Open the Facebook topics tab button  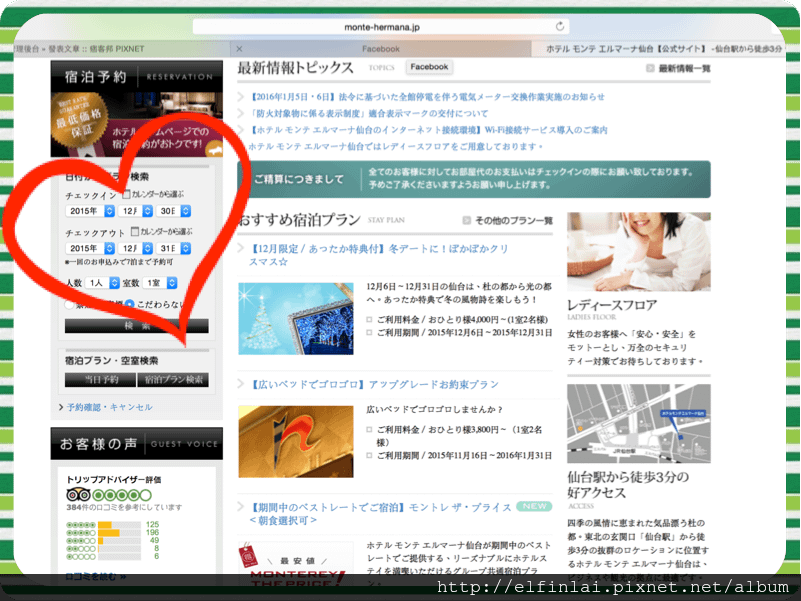[x=429, y=67]
